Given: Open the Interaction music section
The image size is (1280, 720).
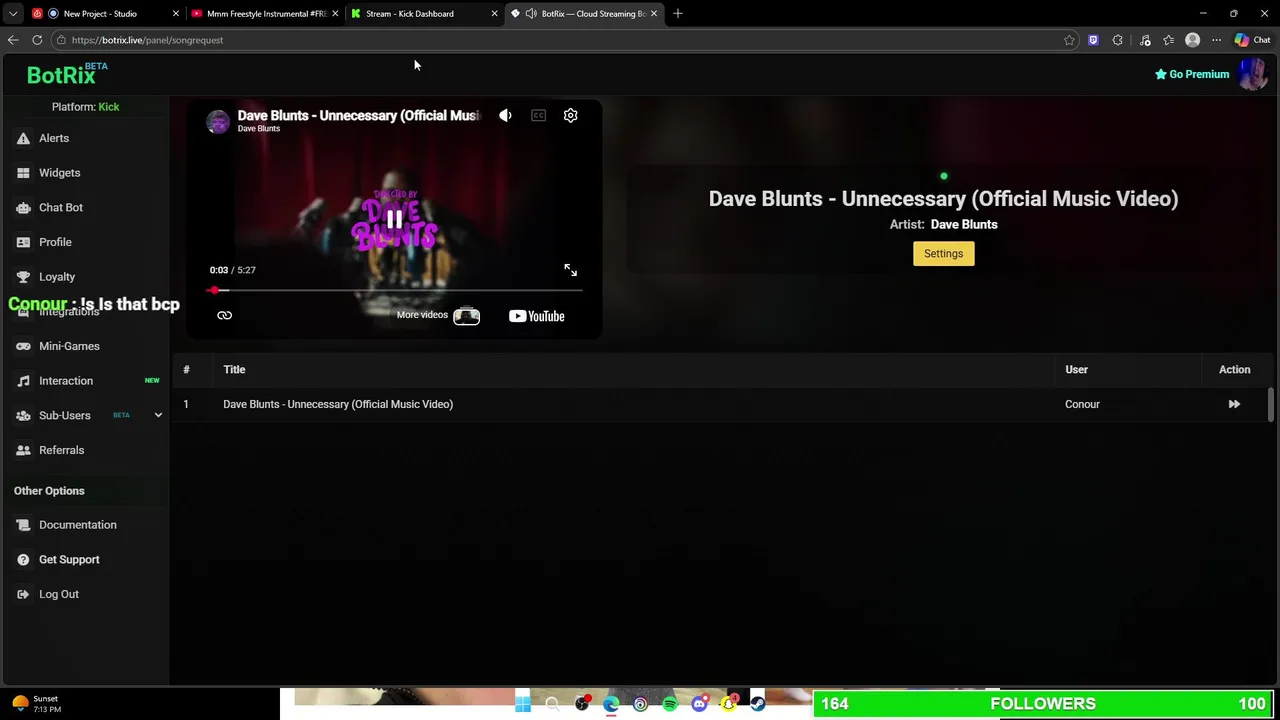Looking at the screenshot, I should click(x=66, y=381).
